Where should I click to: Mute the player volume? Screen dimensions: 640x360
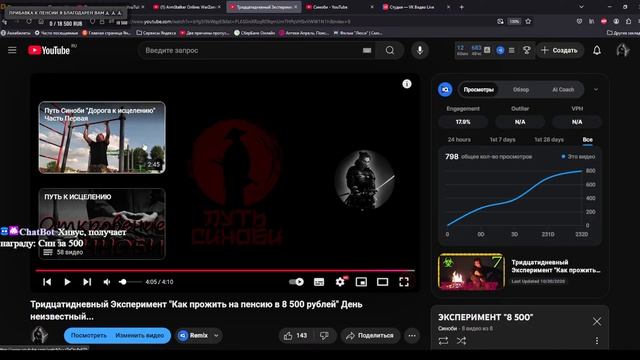click(107, 282)
